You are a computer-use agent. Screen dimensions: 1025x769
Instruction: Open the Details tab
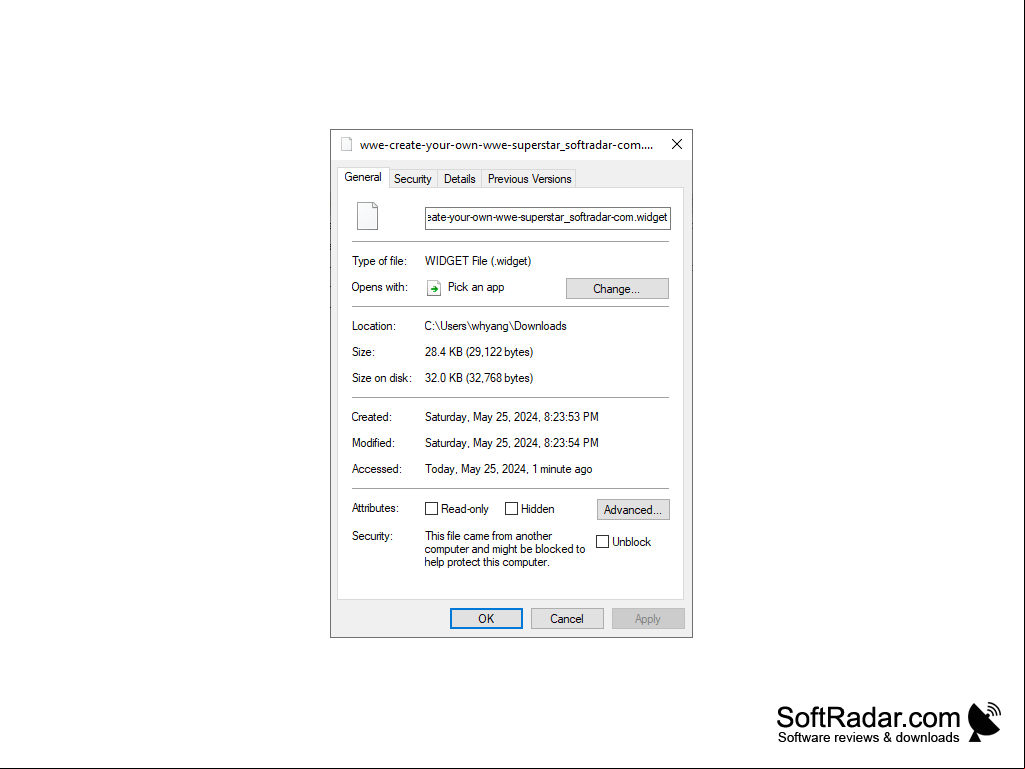pos(460,179)
